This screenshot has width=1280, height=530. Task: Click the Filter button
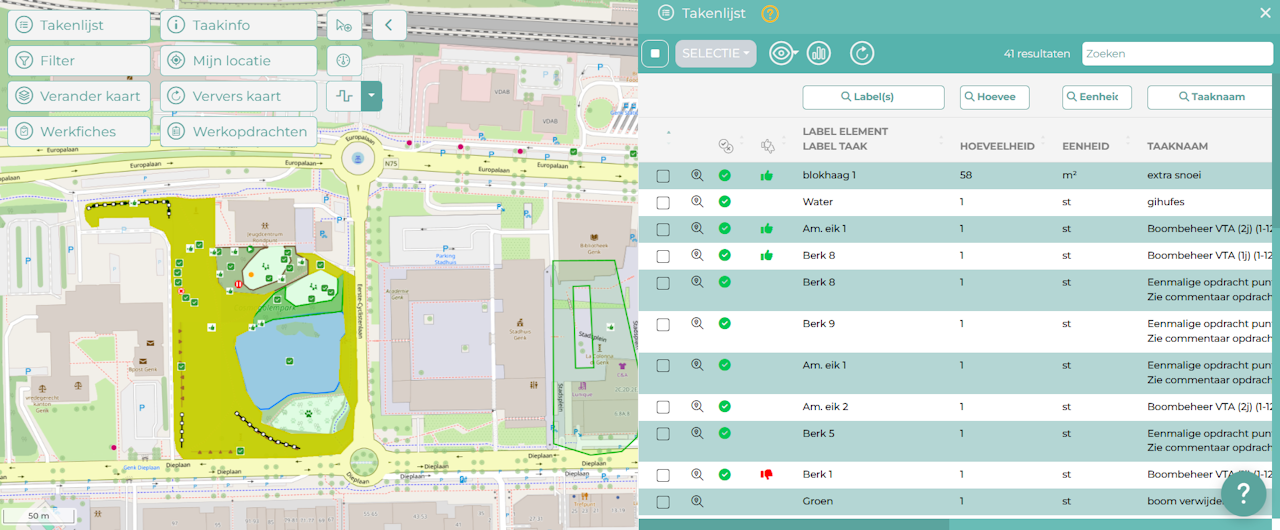coord(79,61)
